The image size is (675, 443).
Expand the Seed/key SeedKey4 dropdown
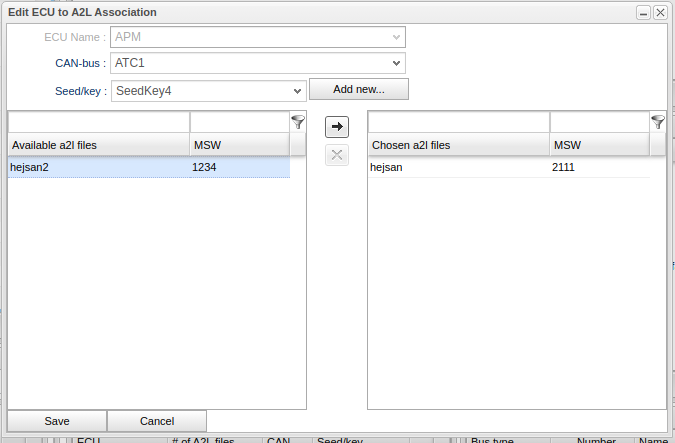pyautogui.click(x=208, y=91)
